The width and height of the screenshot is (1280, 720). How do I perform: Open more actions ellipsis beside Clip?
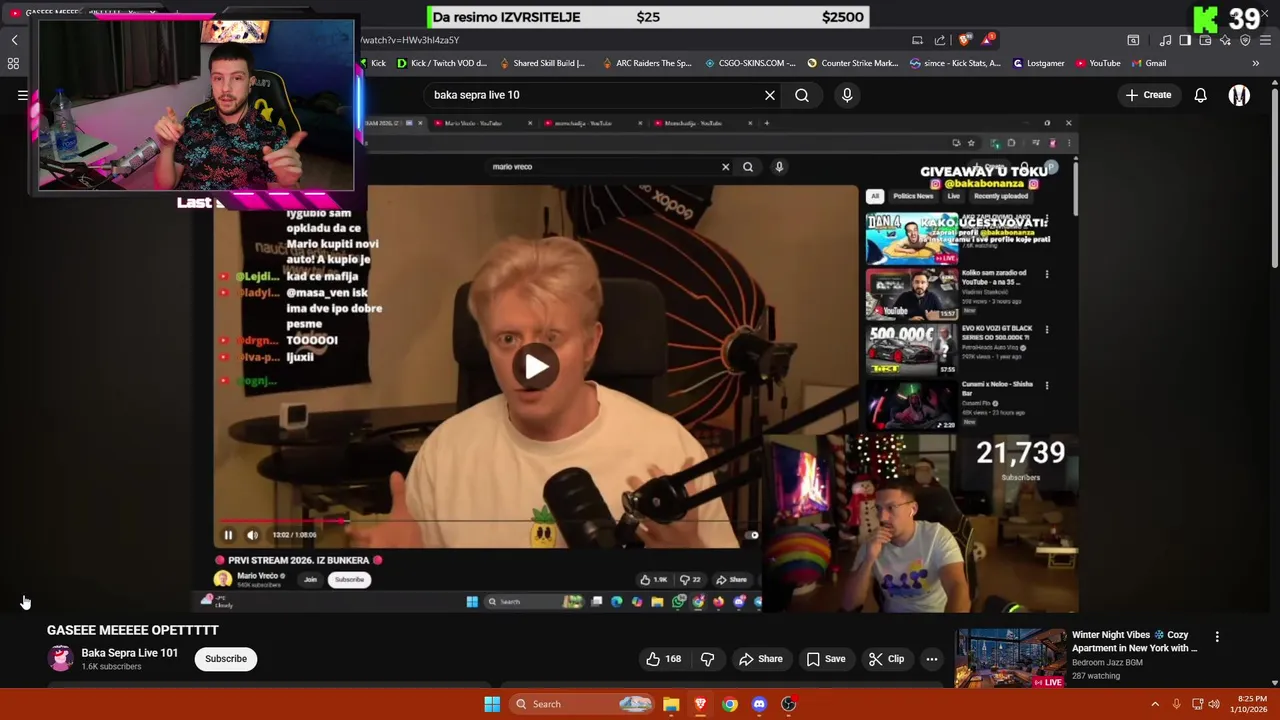point(932,659)
